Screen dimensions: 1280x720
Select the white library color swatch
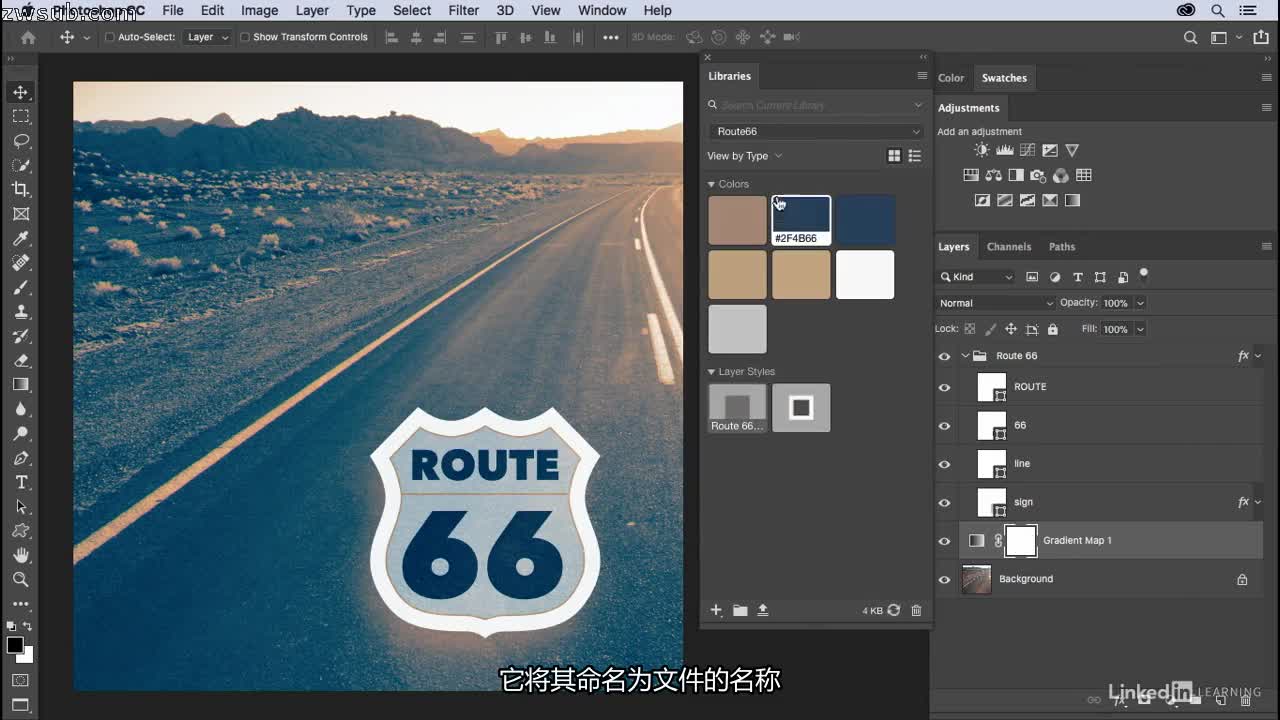(x=865, y=274)
